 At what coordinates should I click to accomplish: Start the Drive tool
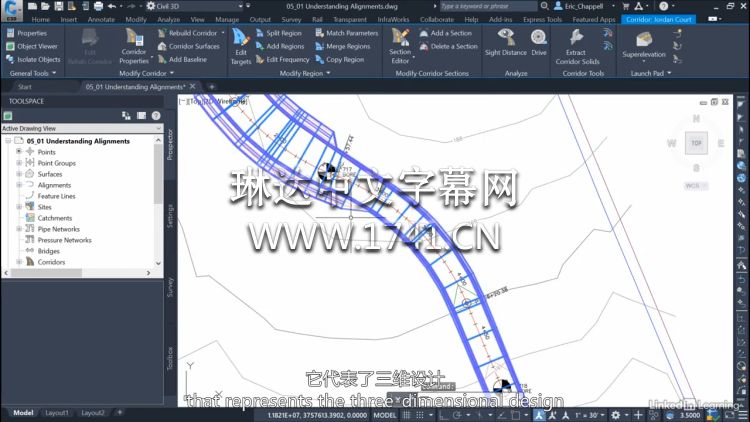(539, 43)
